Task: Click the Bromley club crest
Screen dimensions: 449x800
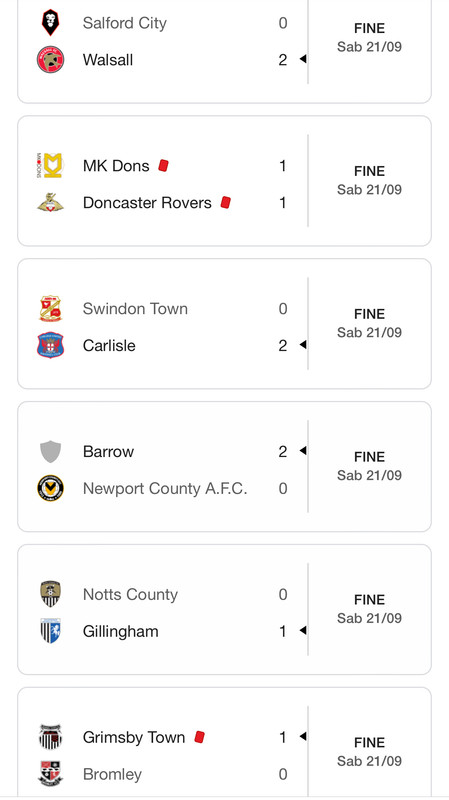Action: coord(51,773)
